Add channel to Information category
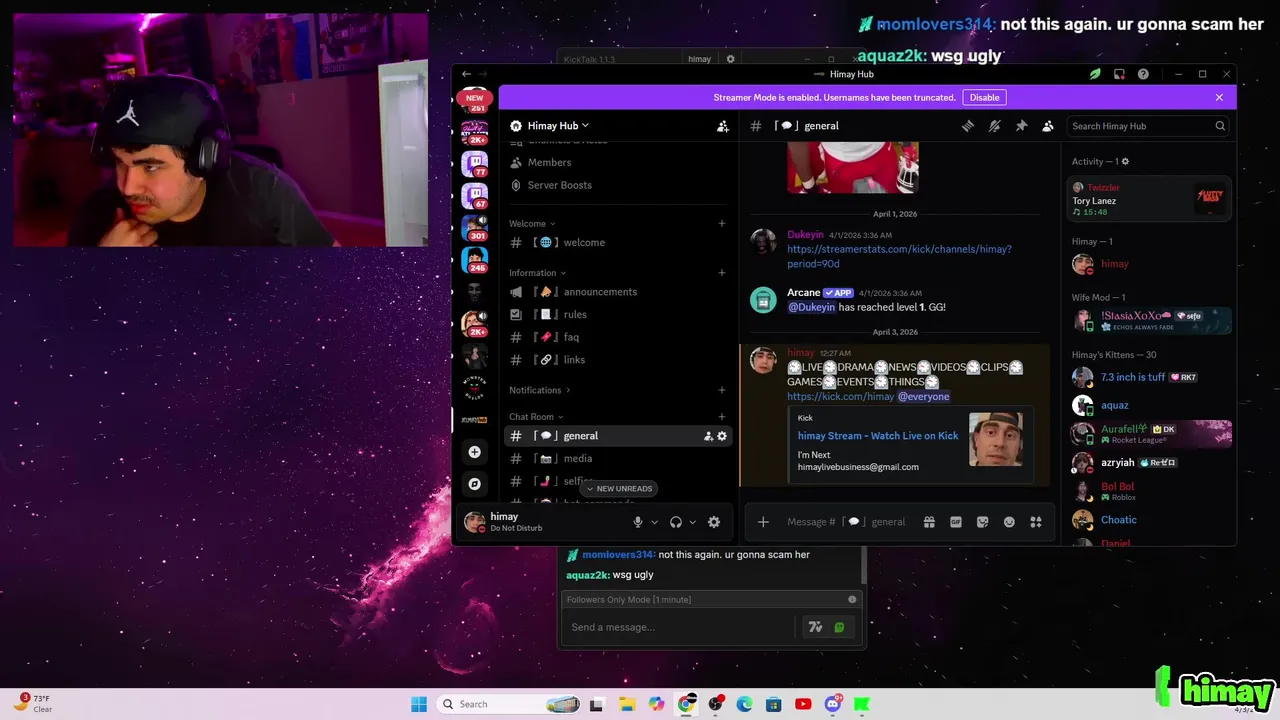1280x720 pixels. tap(722, 273)
